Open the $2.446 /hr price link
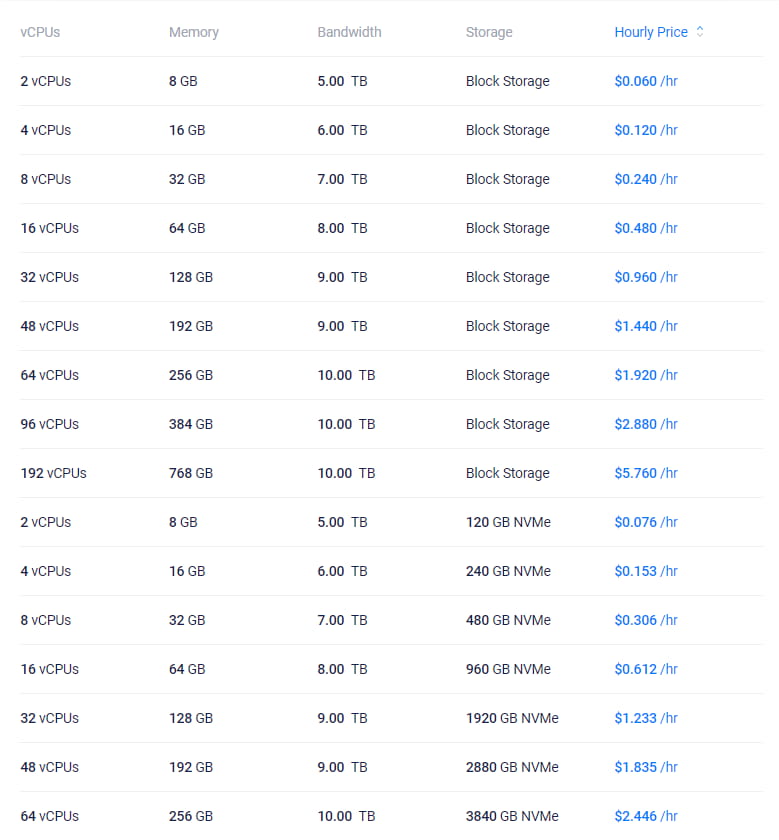 click(646, 816)
